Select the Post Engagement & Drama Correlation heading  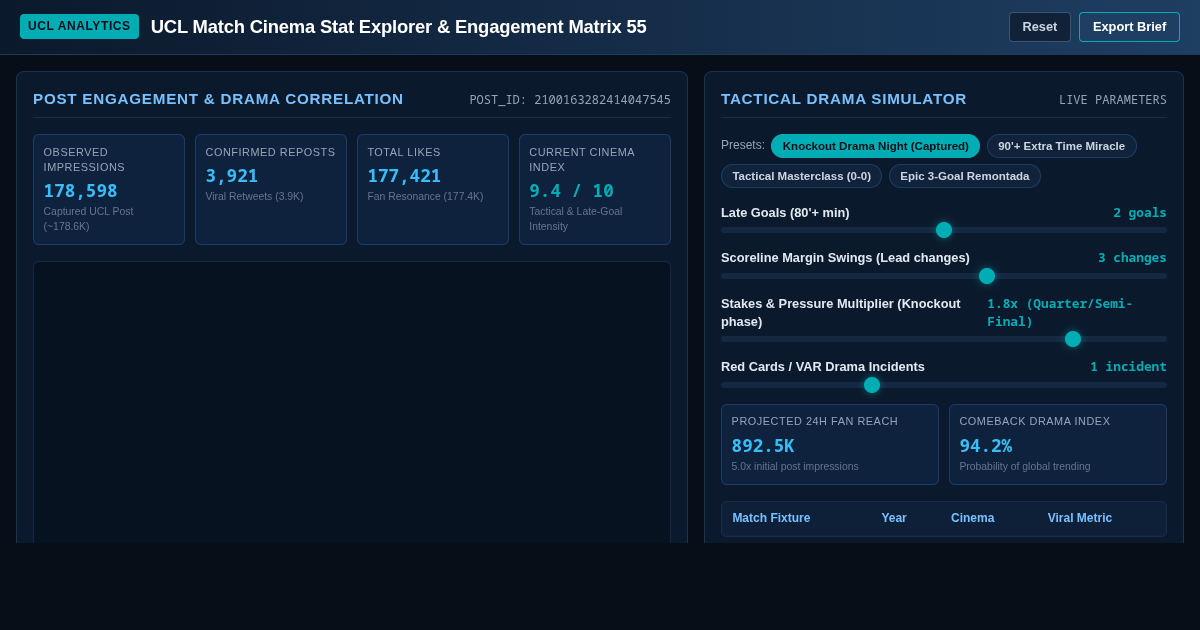tap(218, 99)
